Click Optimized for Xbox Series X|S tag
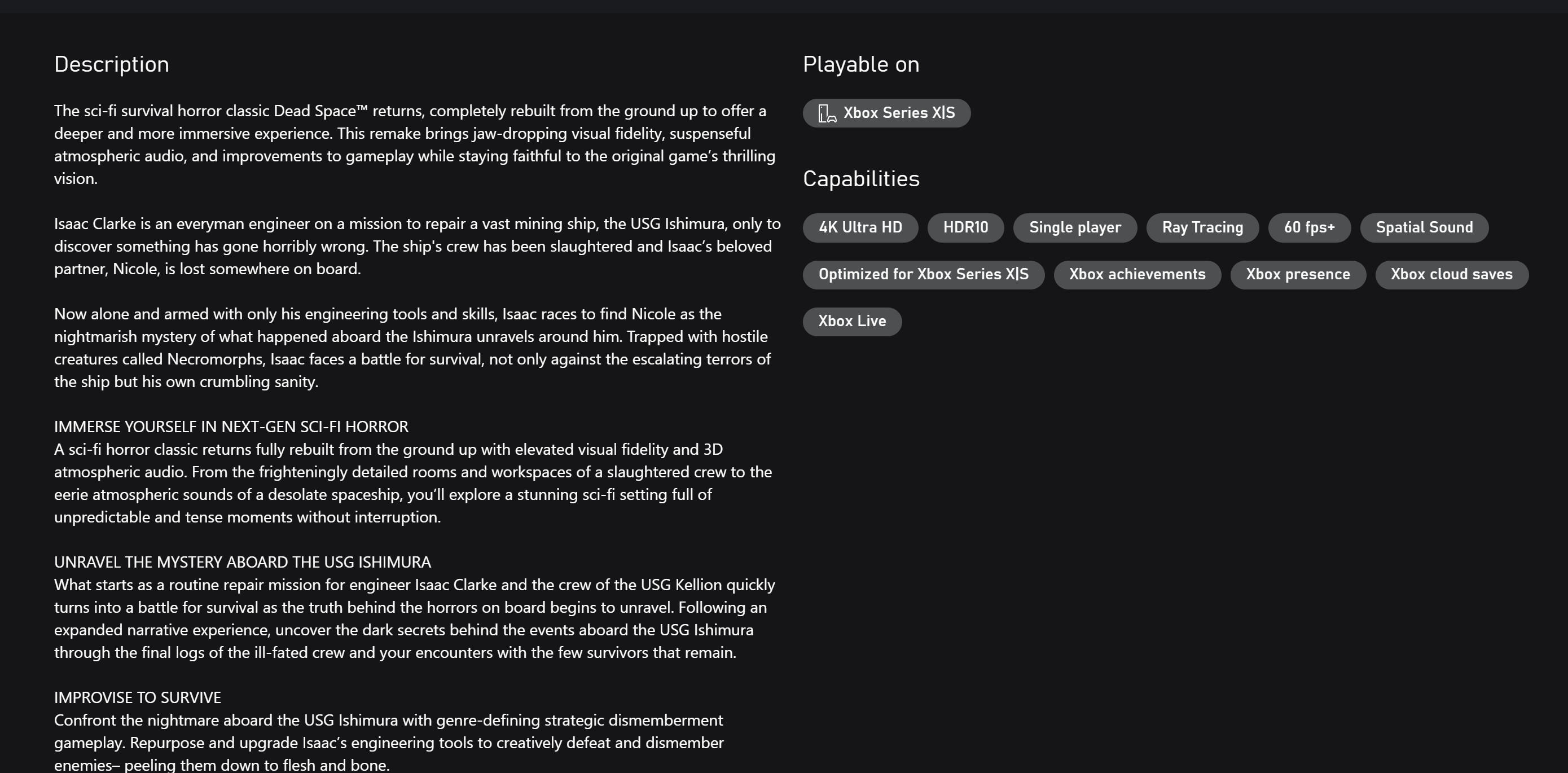 click(924, 275)
